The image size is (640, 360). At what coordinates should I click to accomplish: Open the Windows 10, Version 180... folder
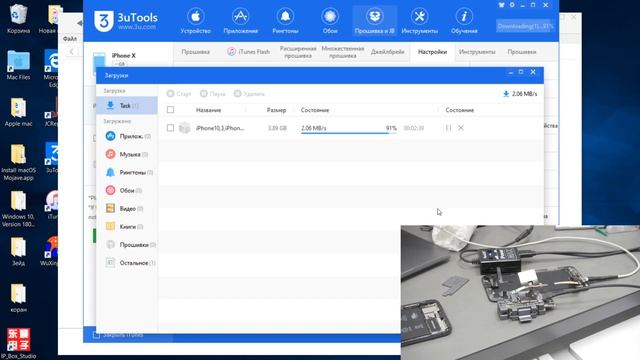click(18, 209)
